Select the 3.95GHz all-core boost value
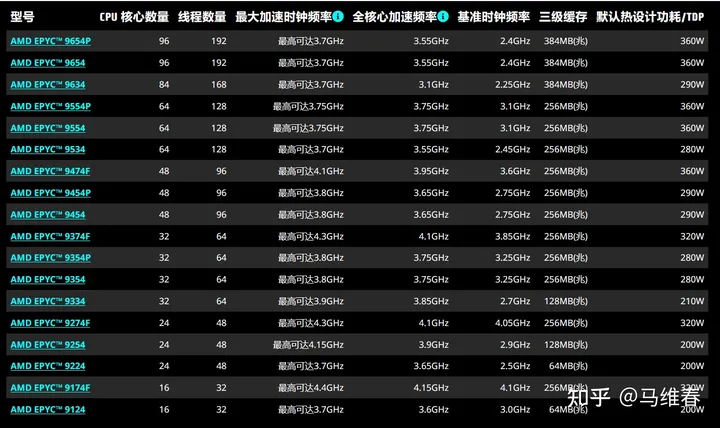This screenshot has height=428, width=720. click(431, 171)
